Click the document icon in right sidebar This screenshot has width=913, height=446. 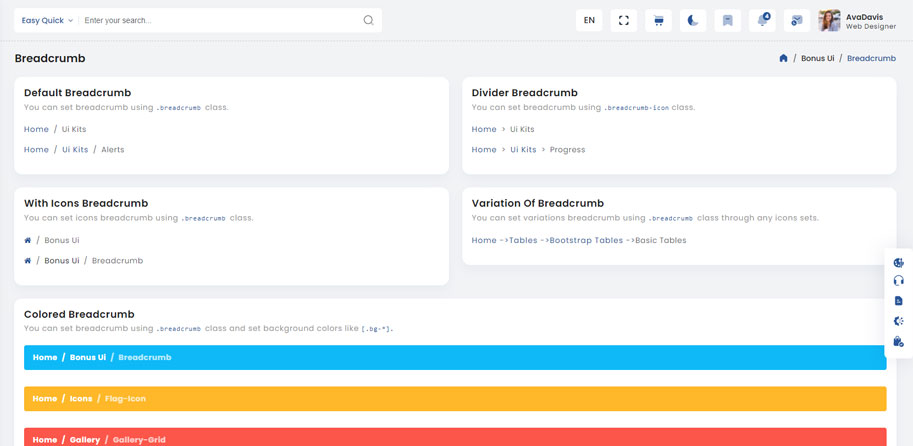pyautogui.click(x=898, y=301)
